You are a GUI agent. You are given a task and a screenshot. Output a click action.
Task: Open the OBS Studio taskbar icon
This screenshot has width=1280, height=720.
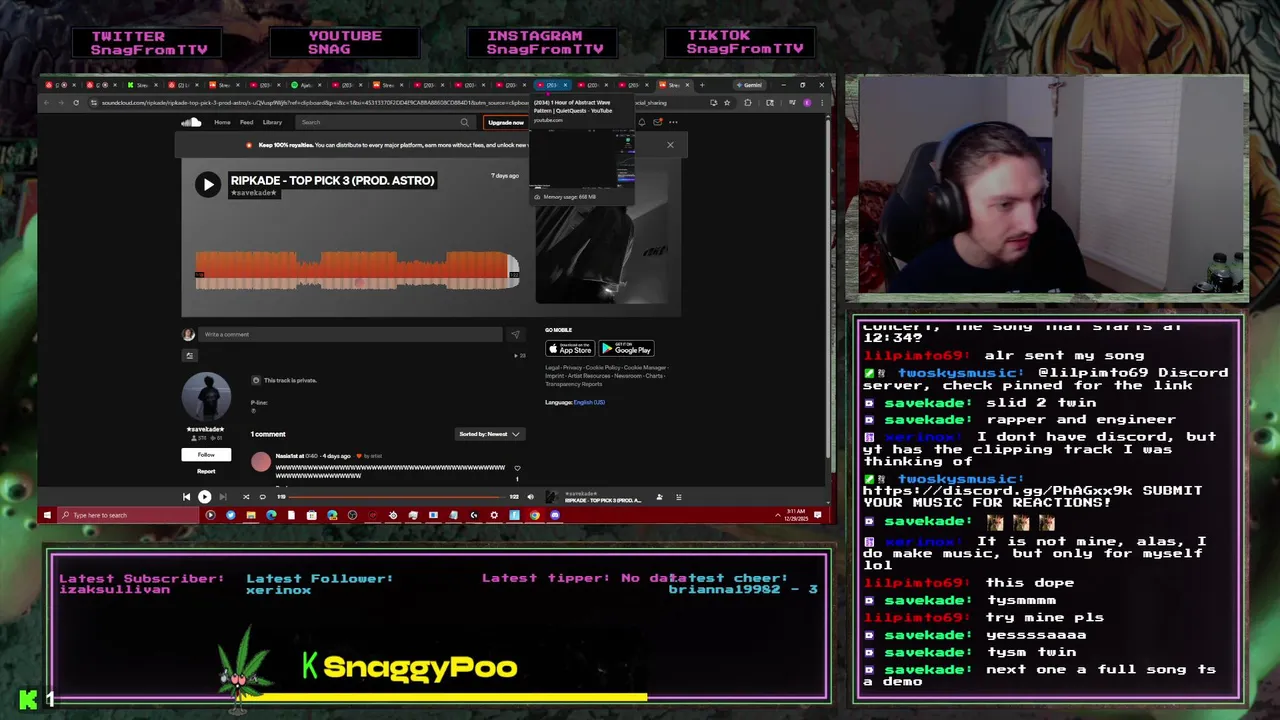tap(352, 515)
